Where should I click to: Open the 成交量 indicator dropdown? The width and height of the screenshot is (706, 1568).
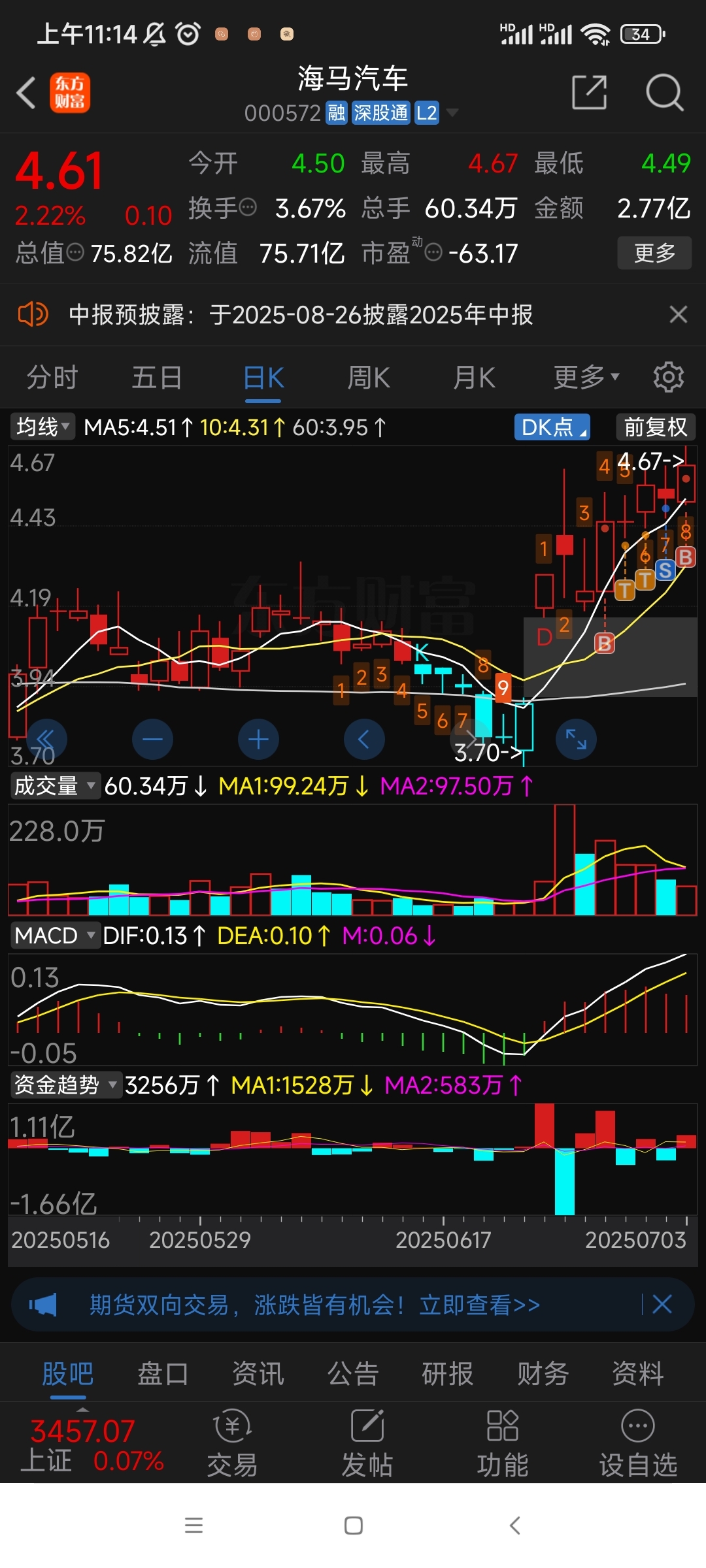56,785
